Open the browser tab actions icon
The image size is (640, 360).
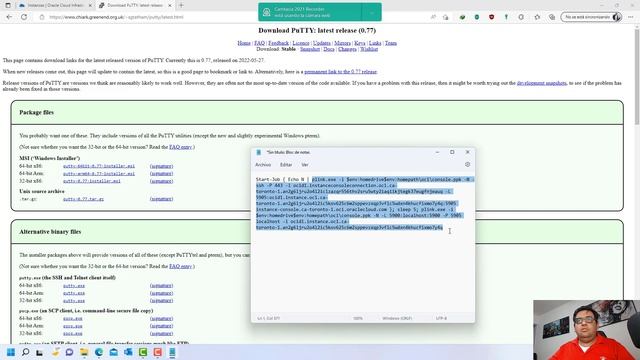pyautogui.click(x=8, y=5)
